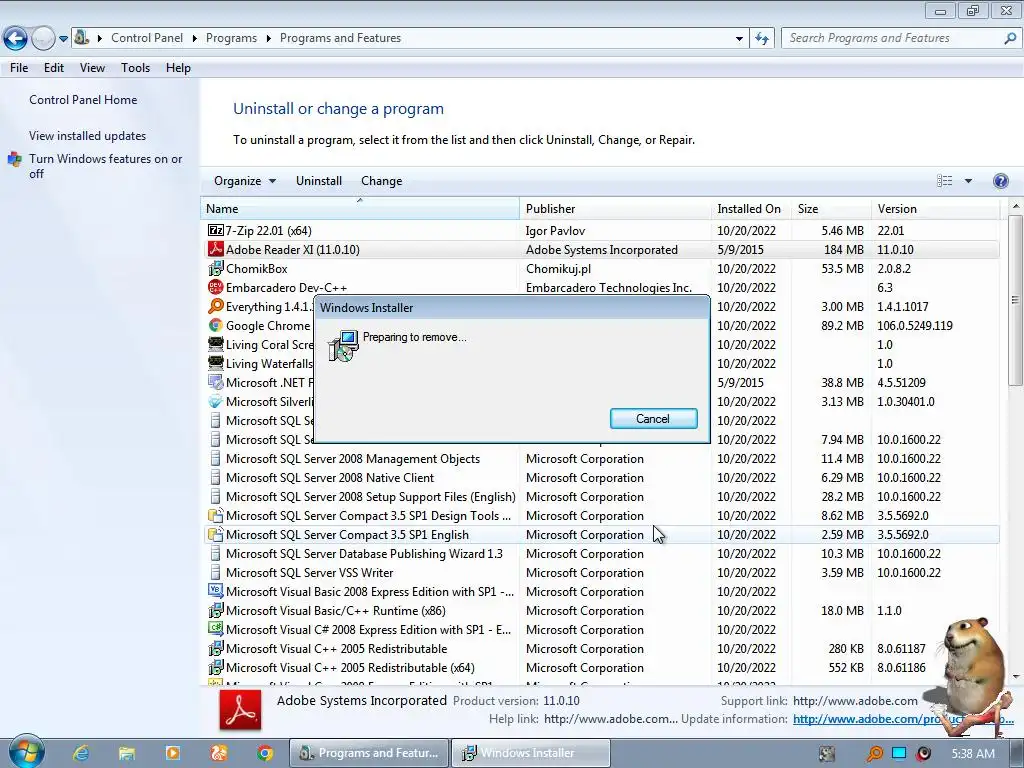Sort by the Name column header
Screen dimensions: 1024x768
coord(360,209)
